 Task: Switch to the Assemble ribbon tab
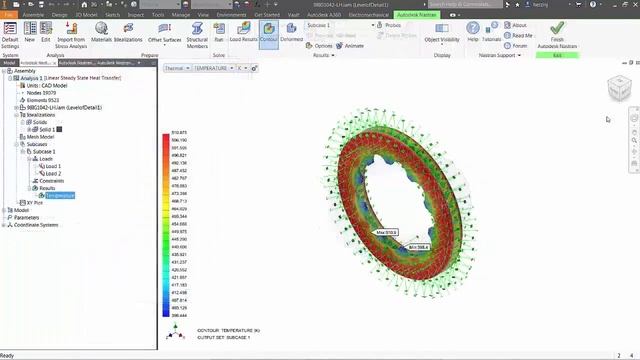pos(33,15)
